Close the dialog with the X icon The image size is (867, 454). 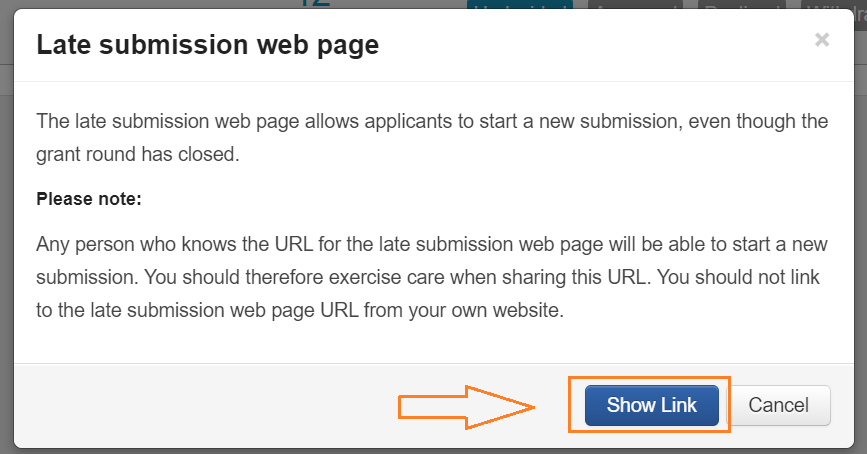[822, 40]
